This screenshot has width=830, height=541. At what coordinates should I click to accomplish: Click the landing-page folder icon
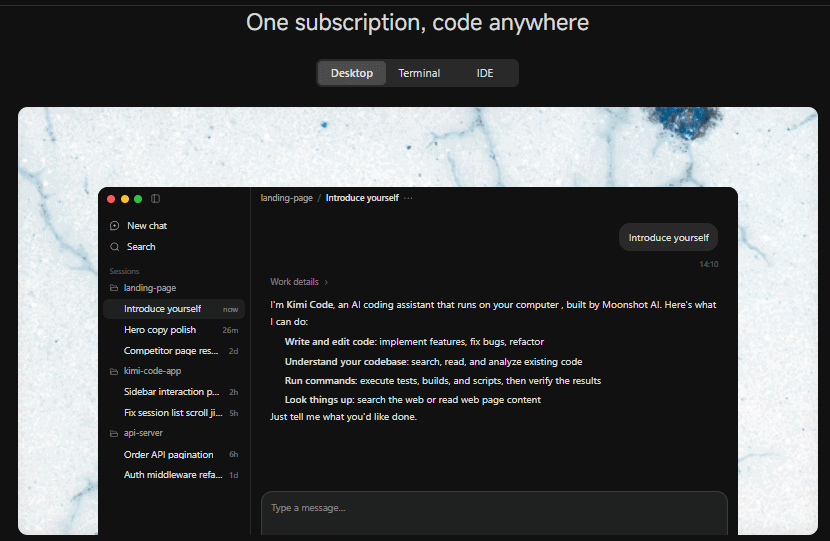[x=114, y=288]
